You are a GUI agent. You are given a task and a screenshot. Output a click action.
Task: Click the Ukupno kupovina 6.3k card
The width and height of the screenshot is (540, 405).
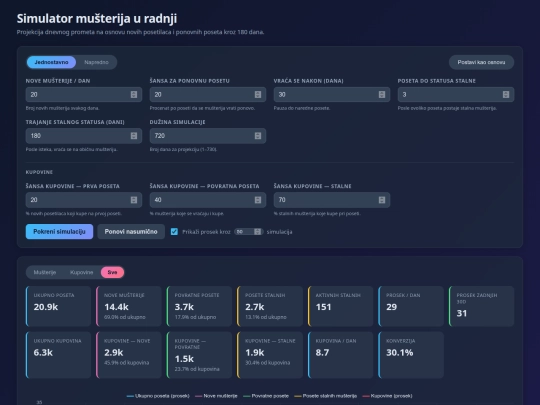click(x=59, y=355)
